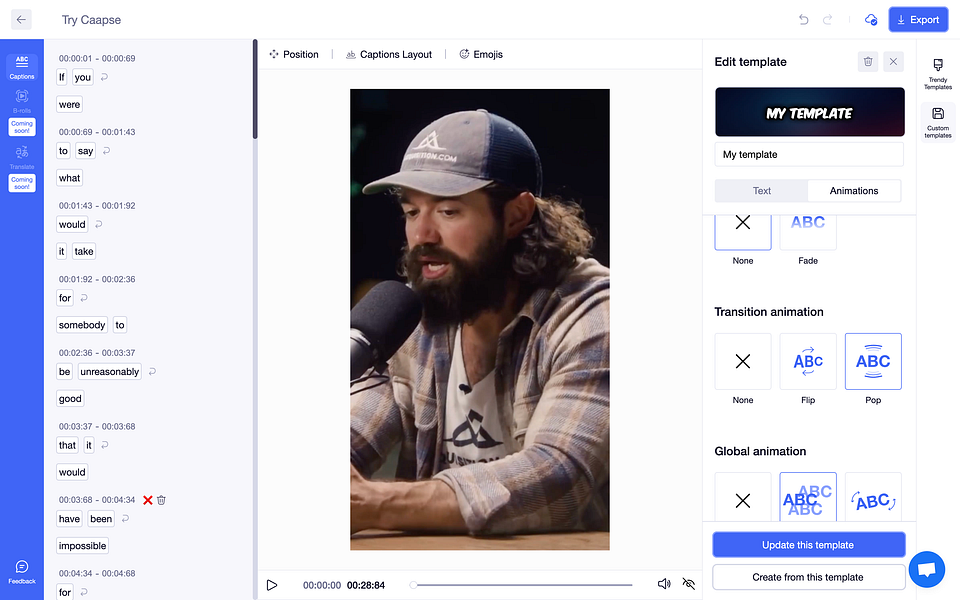Choose Flip transition animation

[808, 361]
